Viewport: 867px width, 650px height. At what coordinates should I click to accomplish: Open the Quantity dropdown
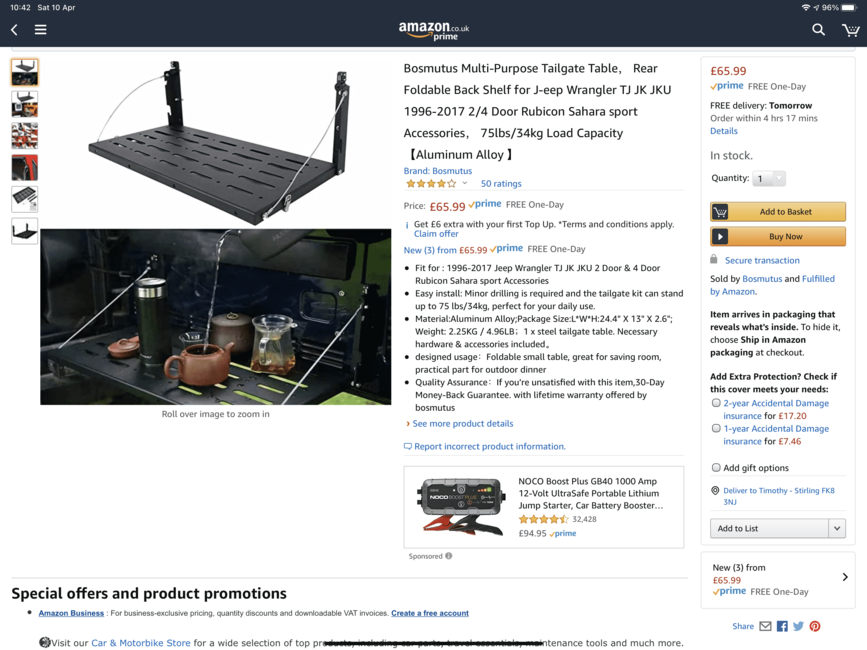point(769,179)
